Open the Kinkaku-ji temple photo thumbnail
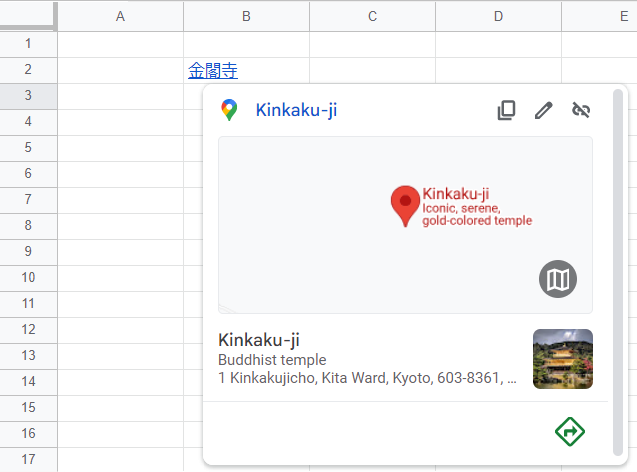The width and height of the screenshot is (637, 472). click(563, 359)
